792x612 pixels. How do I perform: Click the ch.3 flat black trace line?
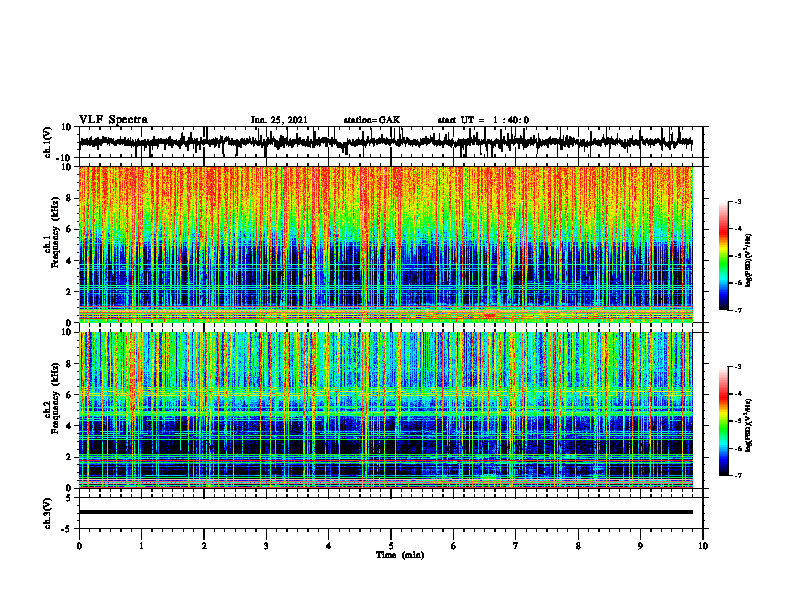point(385,512)
